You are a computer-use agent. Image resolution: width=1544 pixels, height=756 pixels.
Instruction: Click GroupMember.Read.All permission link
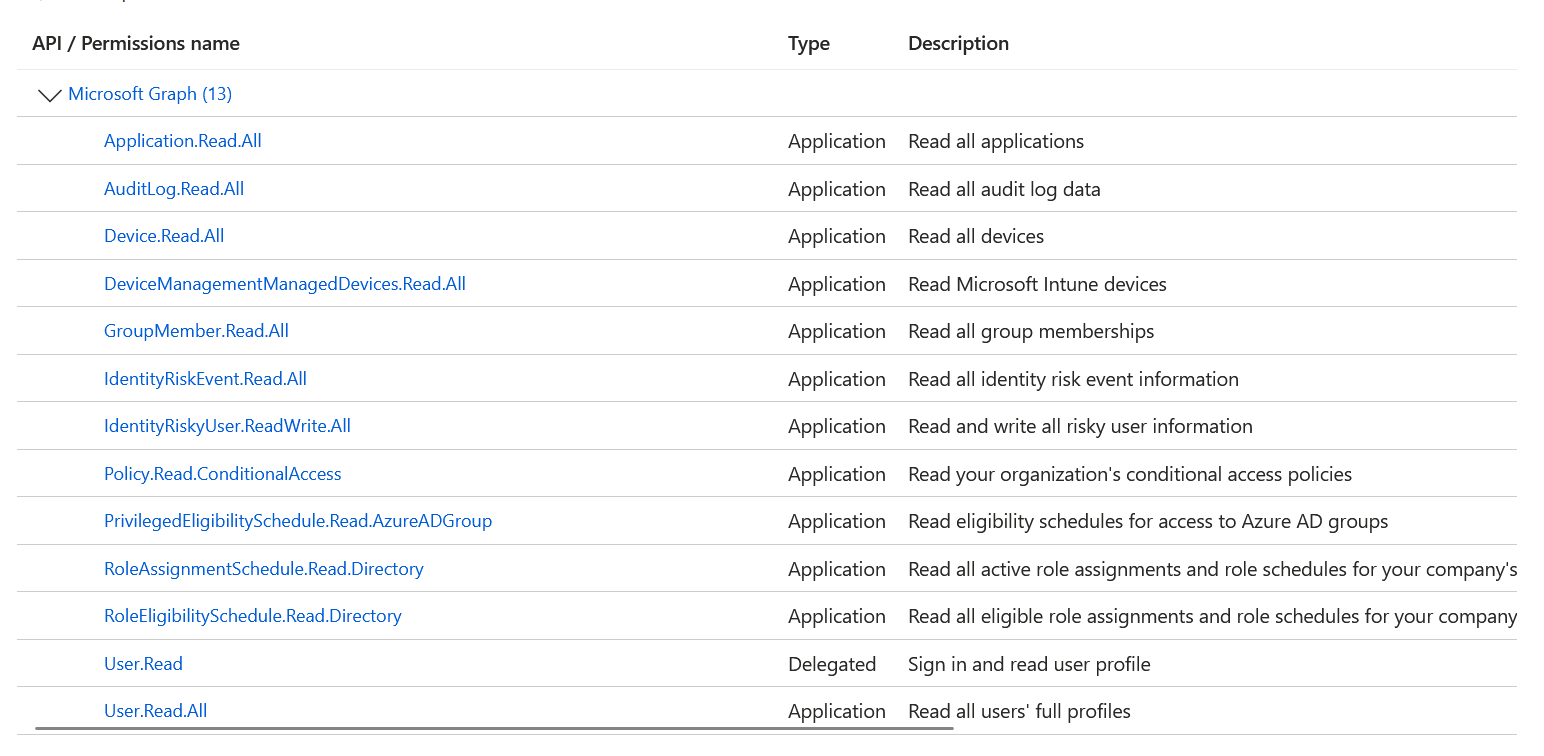click(x=196, y=331)
